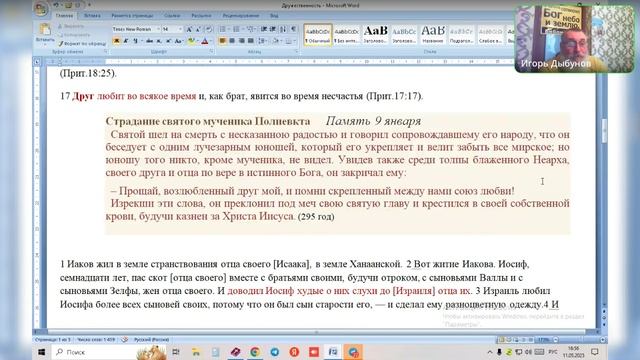This screenshot has width=640, height=360.
Task: Center the paragraph text
Action: [x=232, y=41]
